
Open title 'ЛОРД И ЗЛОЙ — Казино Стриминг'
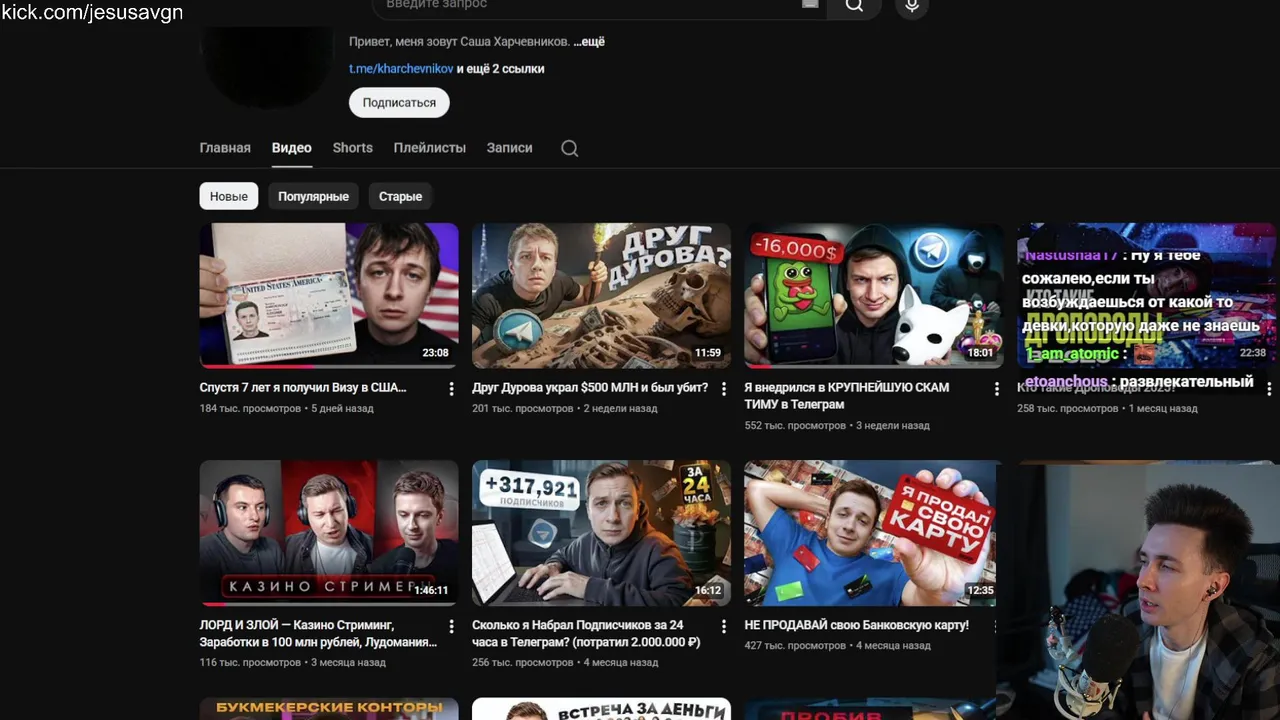318,634
